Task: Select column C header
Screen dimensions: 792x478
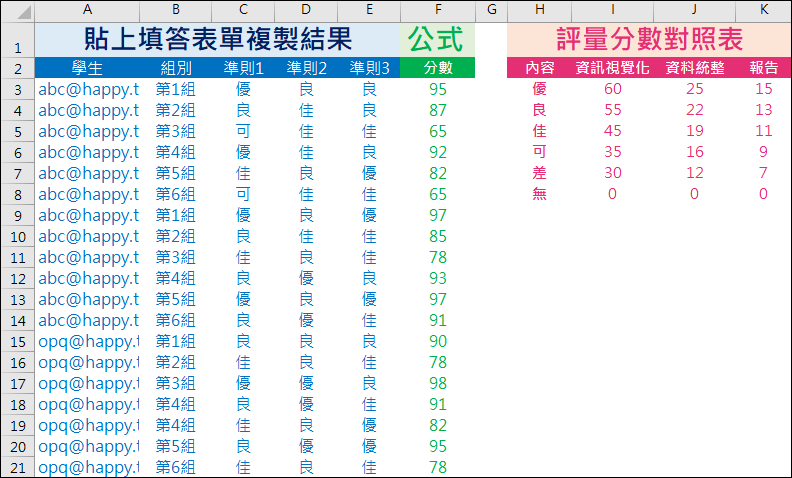Action: point(243,10)
